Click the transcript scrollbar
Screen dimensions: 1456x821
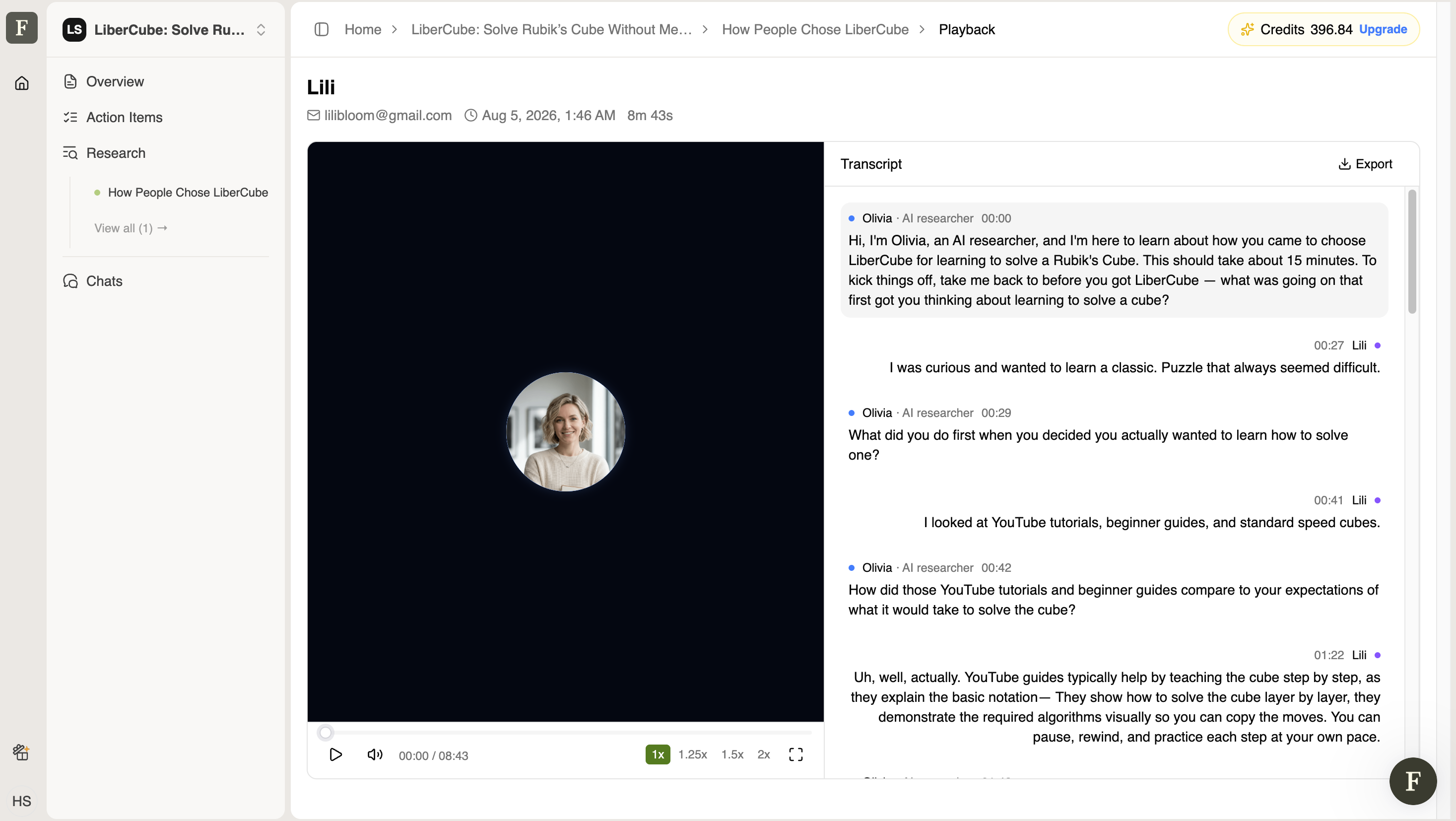[x=1412, y=252]
